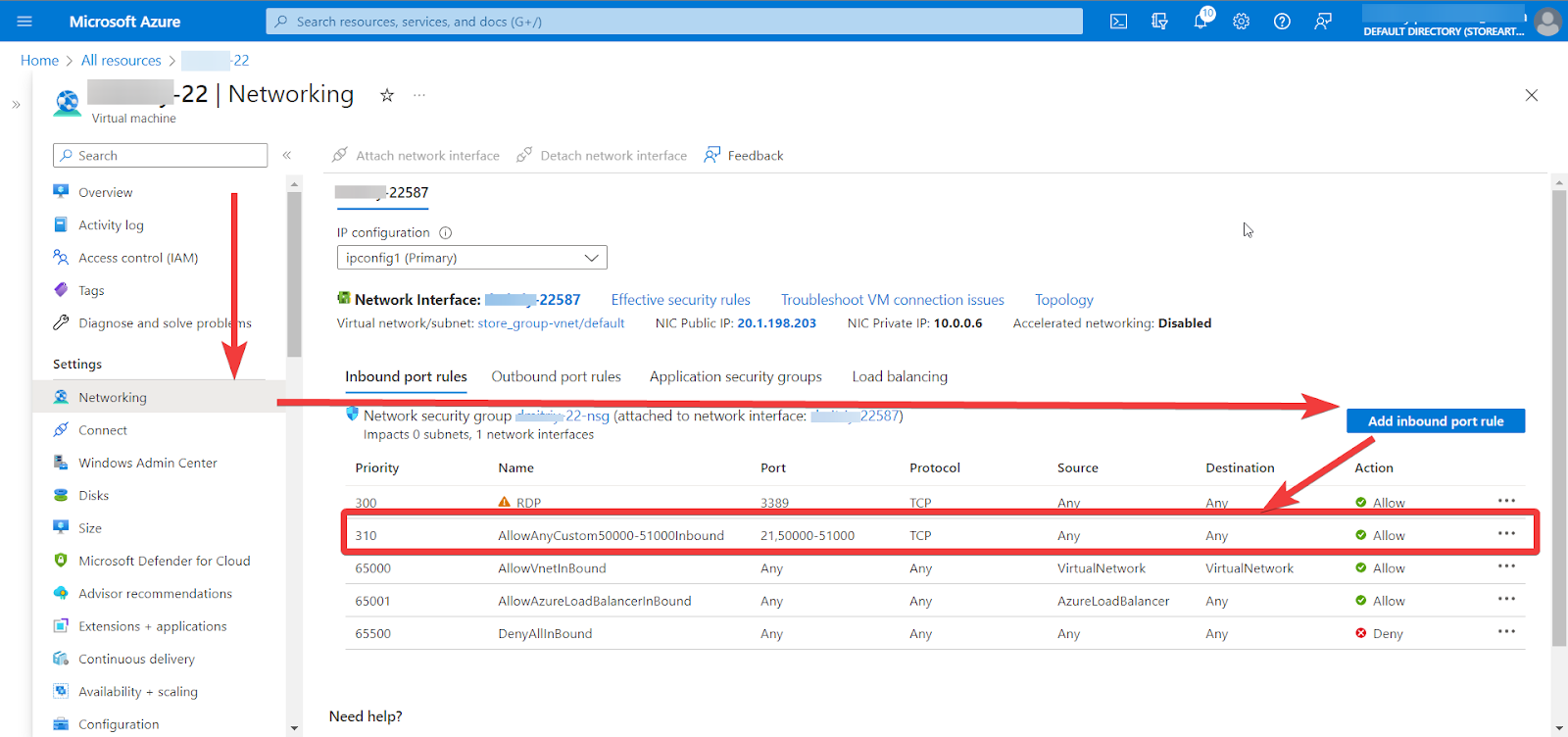Open the ipconfig1 (Primary) dropdown

pyautogui.click(x=472, y=258)
